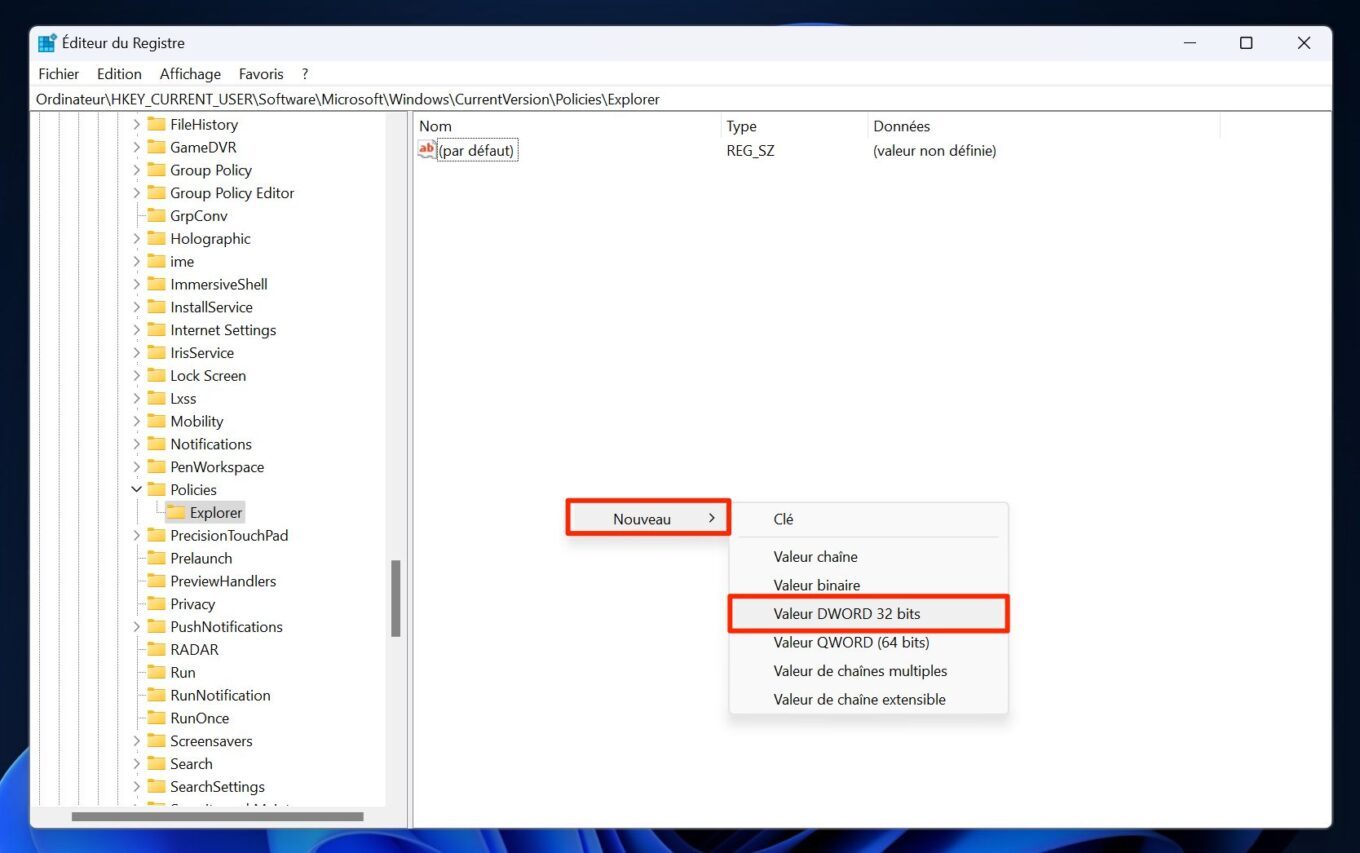Click the Prelaunch folder icon
The width and height of the screenshot is (1360, 853).
click(156, 558)
